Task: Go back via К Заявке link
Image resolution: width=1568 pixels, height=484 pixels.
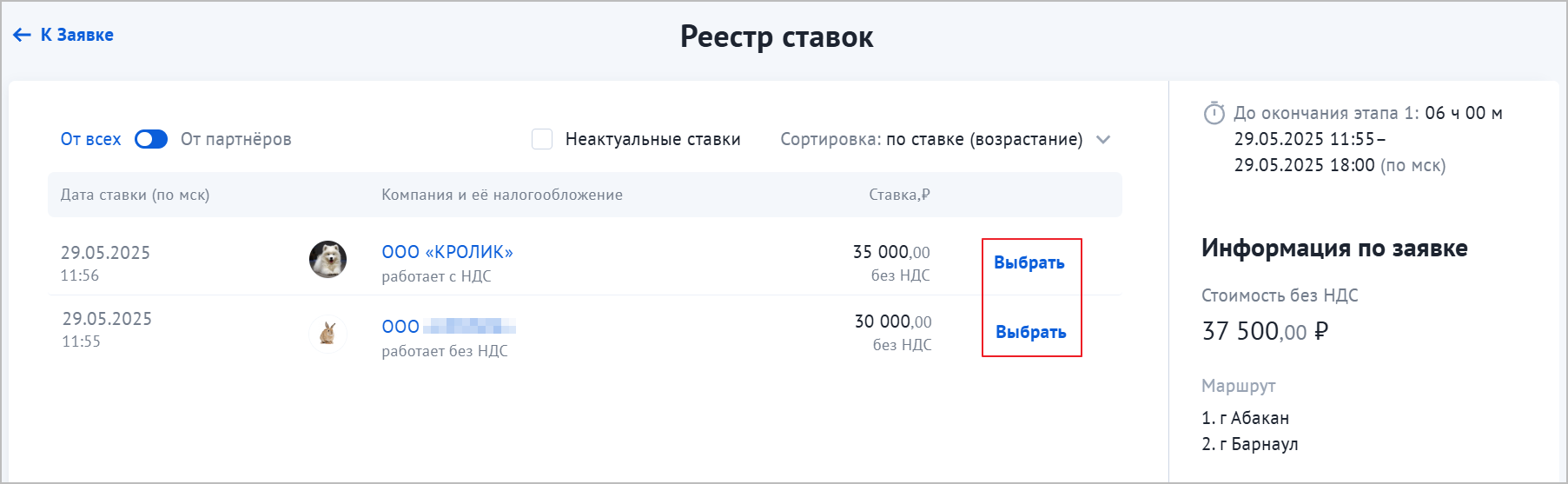Action: click(x=63, y=35)
